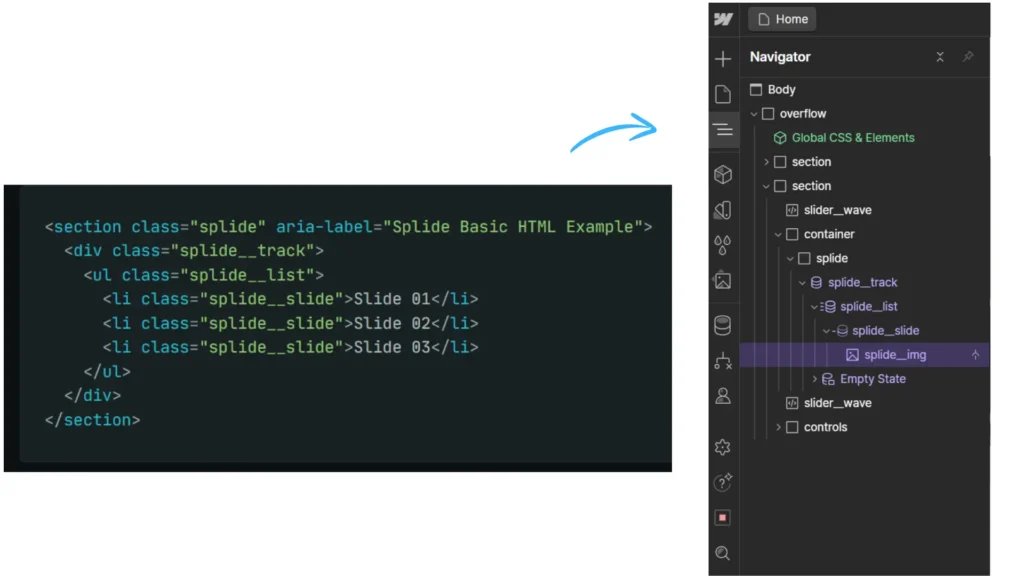This screenshot has height=576, width=1024.
Task: Expand the Empty State chevron
Action: (x=814, y=379)
